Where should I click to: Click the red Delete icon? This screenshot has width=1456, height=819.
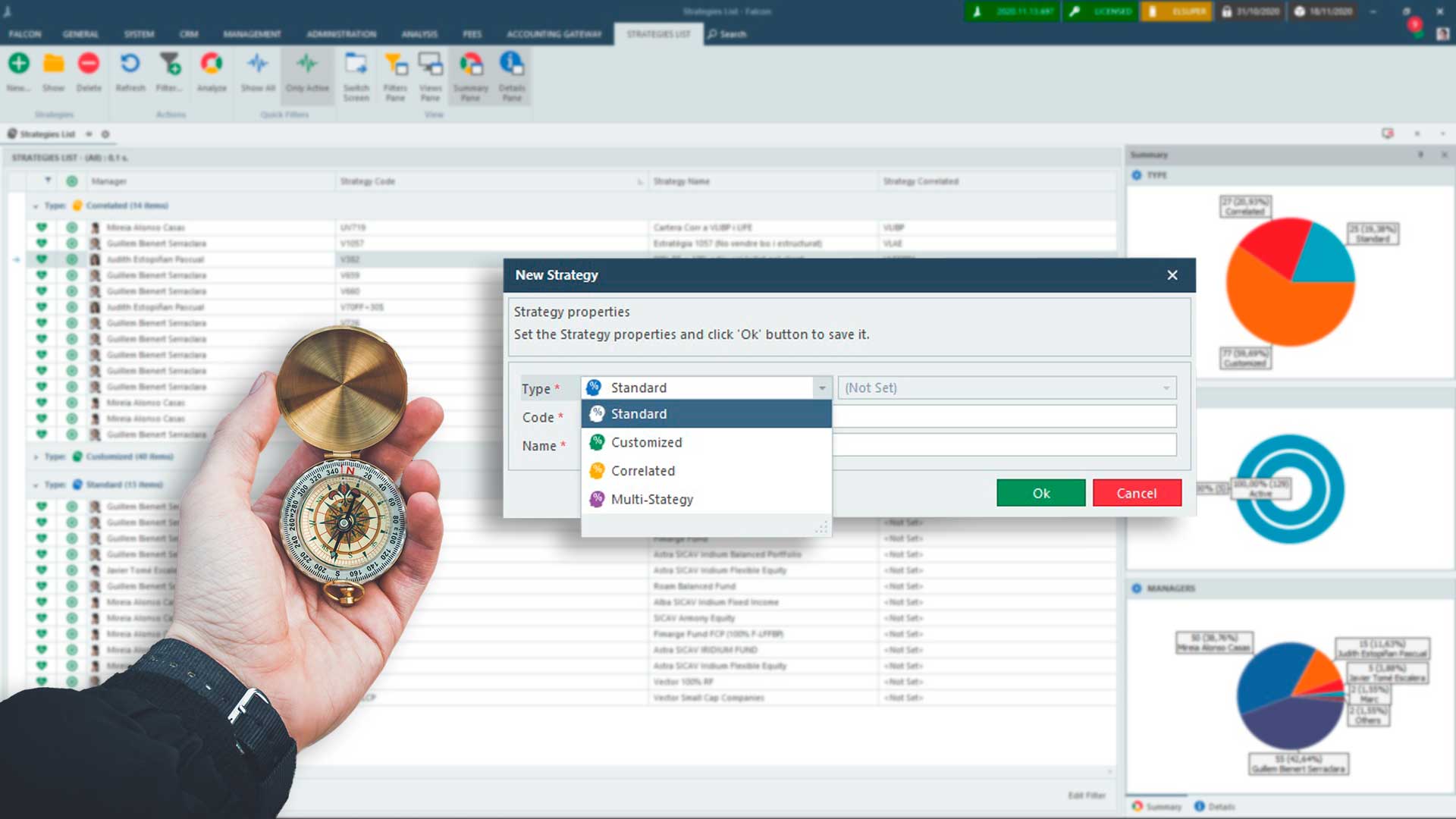tap(89, 64)
